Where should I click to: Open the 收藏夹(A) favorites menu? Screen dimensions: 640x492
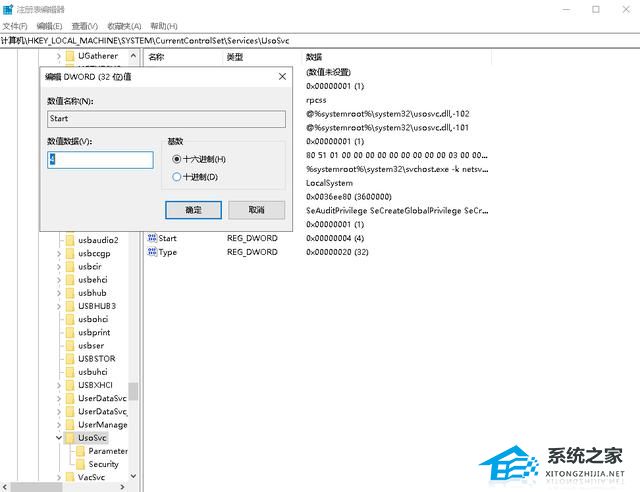pos(124,26)
